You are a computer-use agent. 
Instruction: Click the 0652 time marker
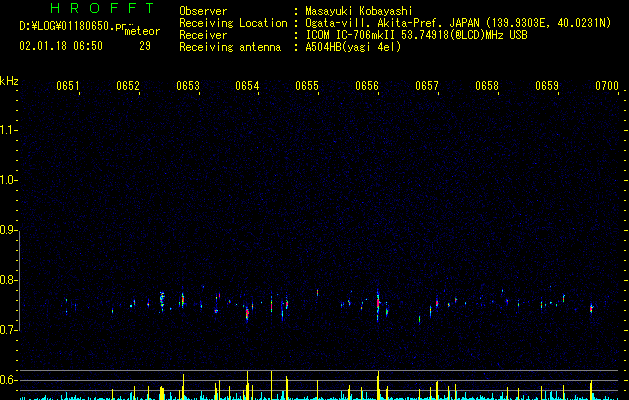coord(128,86)
